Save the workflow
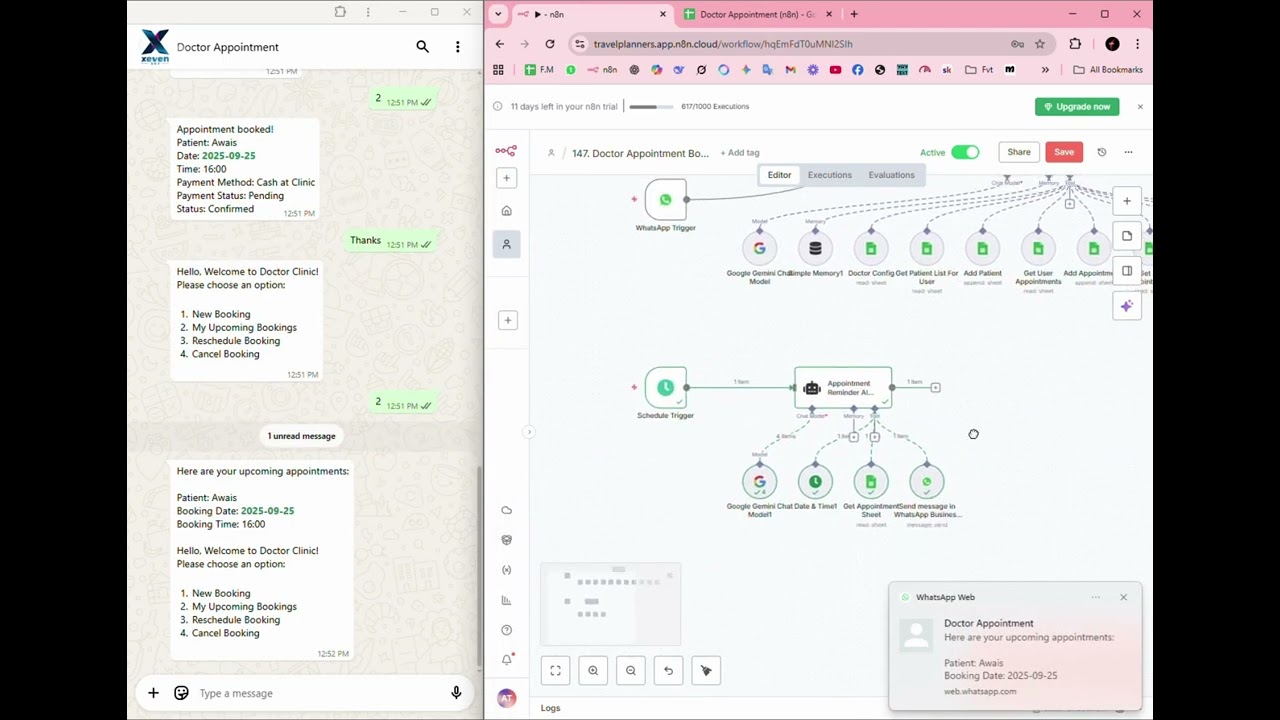Screen dimensions: 1280x720 coord(1064,152)
